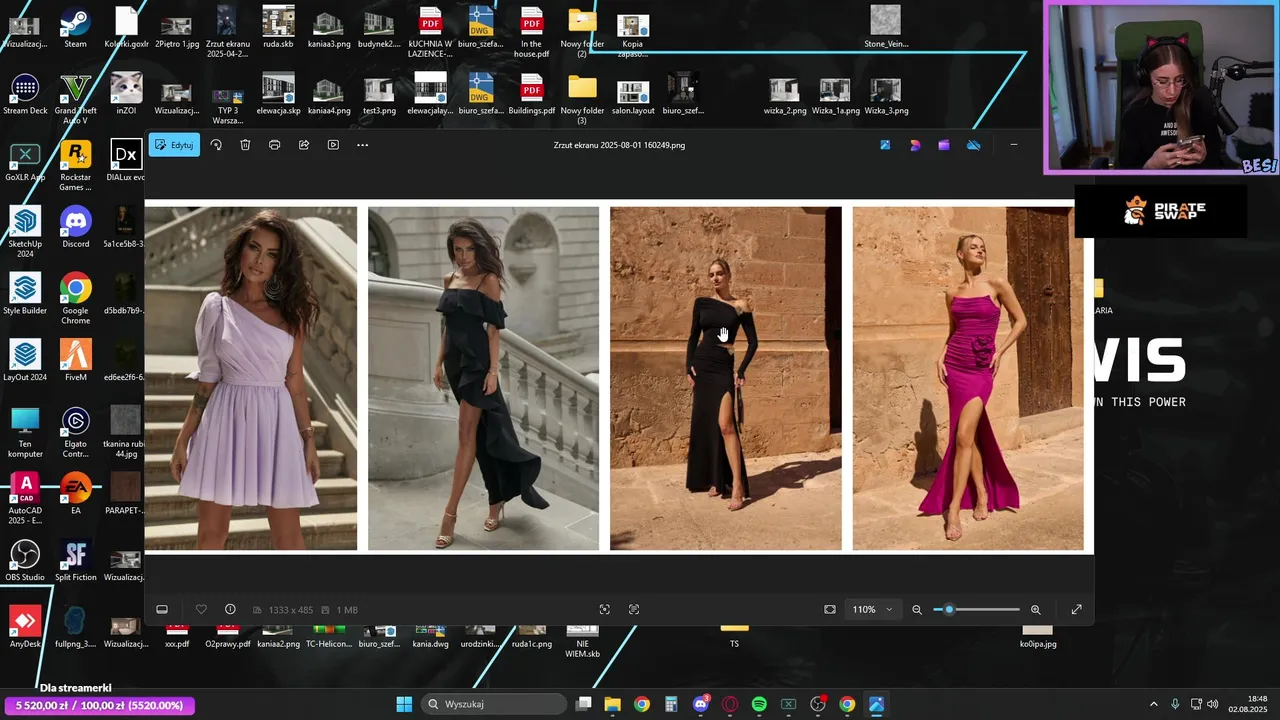Select Rockstar Games desktop shortcut

[x=76, y=166]
